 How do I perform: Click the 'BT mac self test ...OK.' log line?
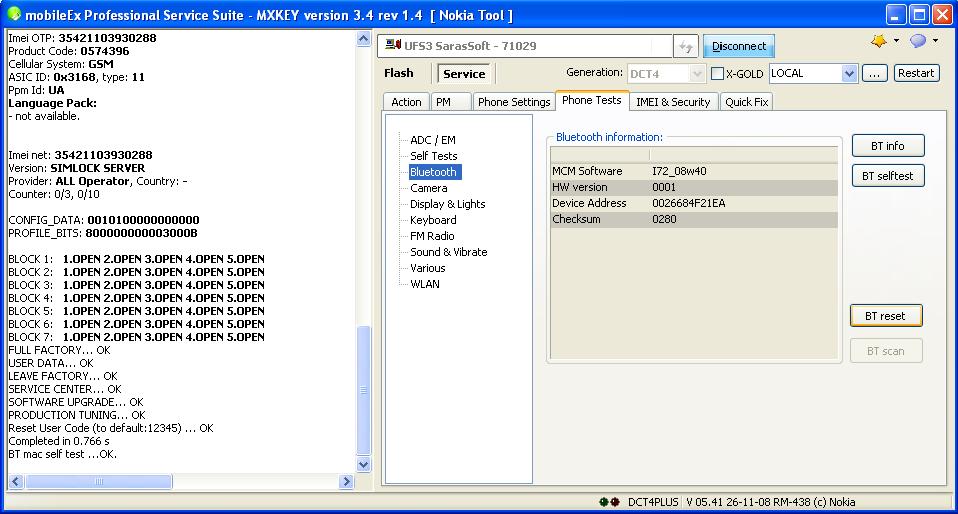(x=62, y=454)
